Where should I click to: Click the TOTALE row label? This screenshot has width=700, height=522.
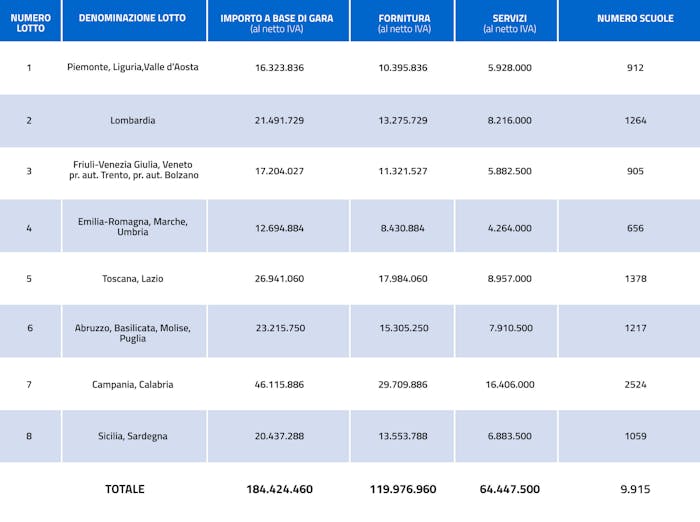pos(125,489)
